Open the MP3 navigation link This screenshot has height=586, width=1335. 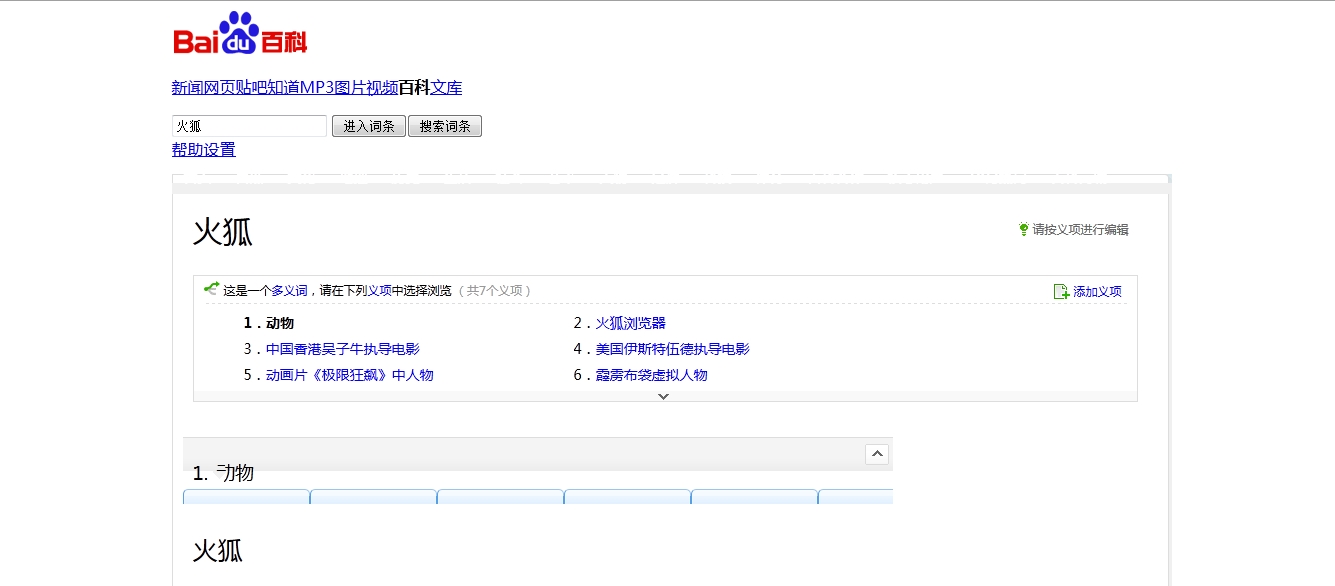coord(317,88)
